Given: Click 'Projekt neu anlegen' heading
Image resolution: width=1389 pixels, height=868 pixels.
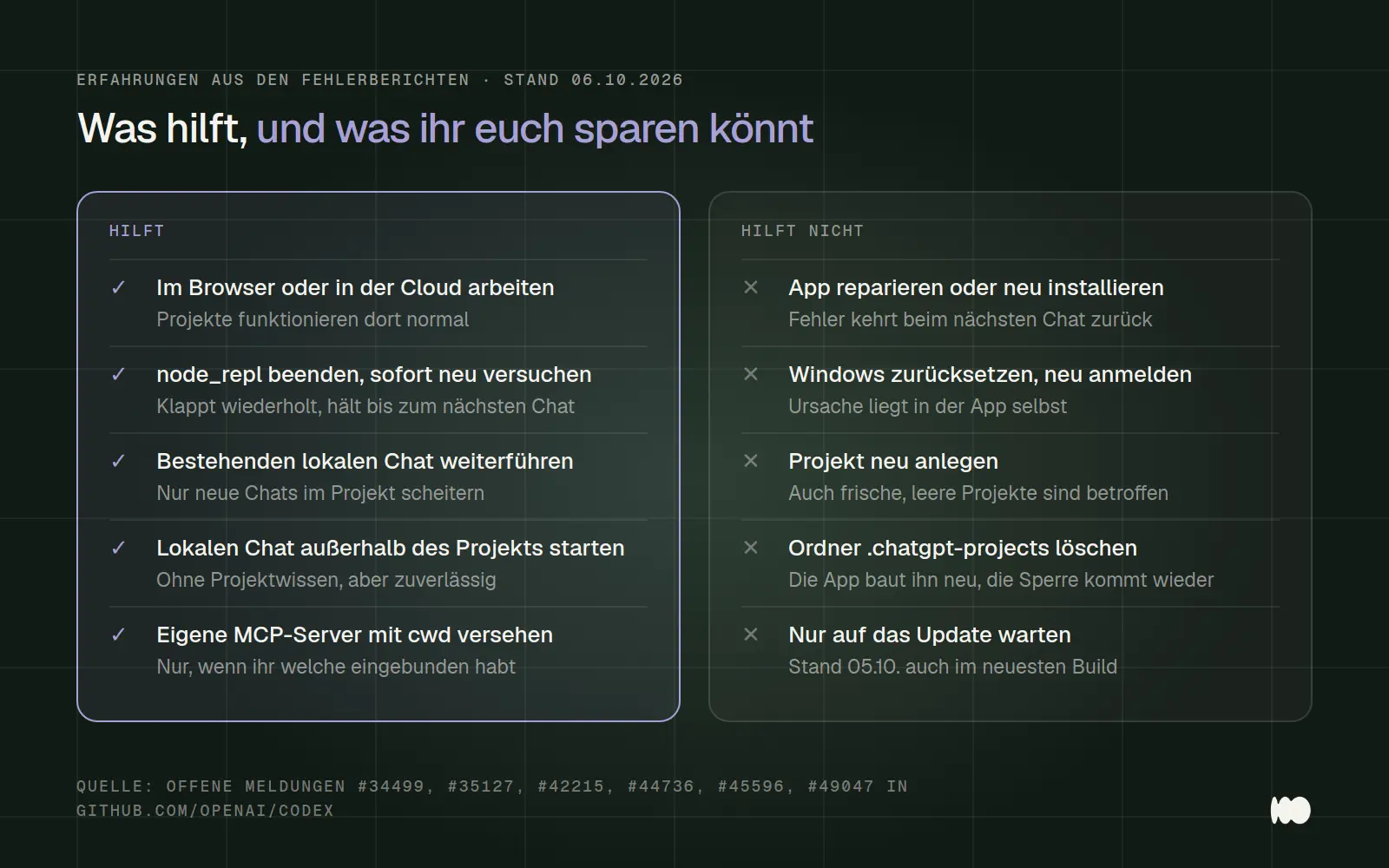Looking at the screenshot, I should (893, 461).
